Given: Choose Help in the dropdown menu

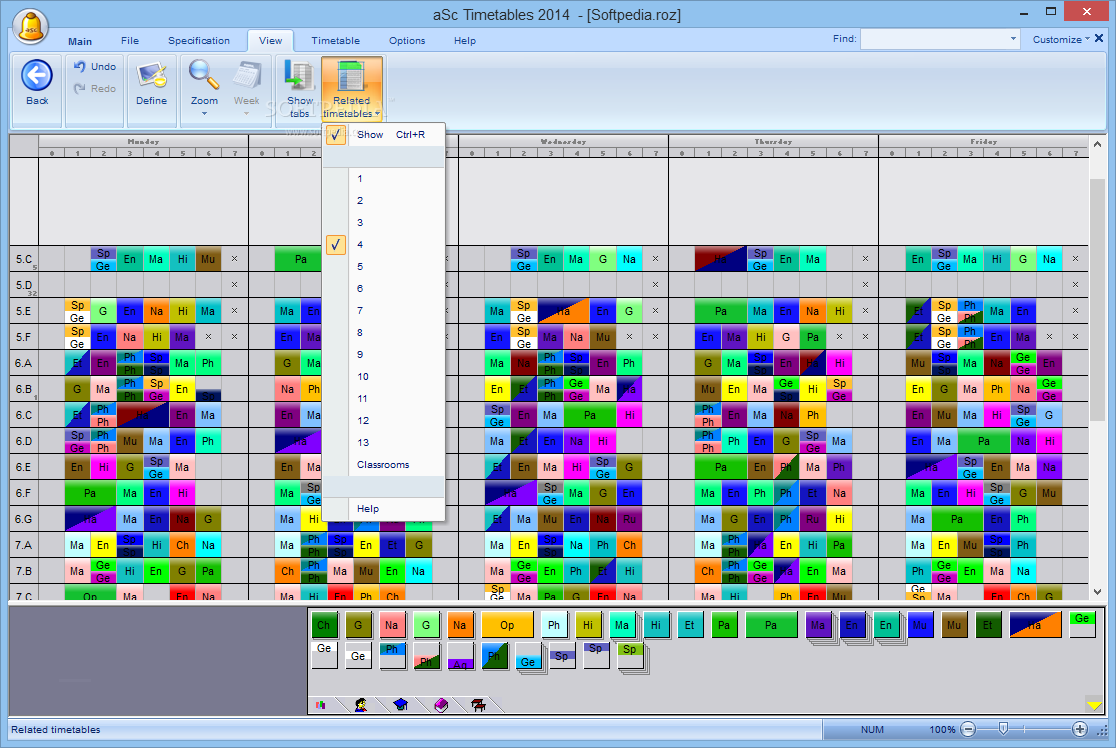Looking at the screenshot, I should [x=384, y=509].
